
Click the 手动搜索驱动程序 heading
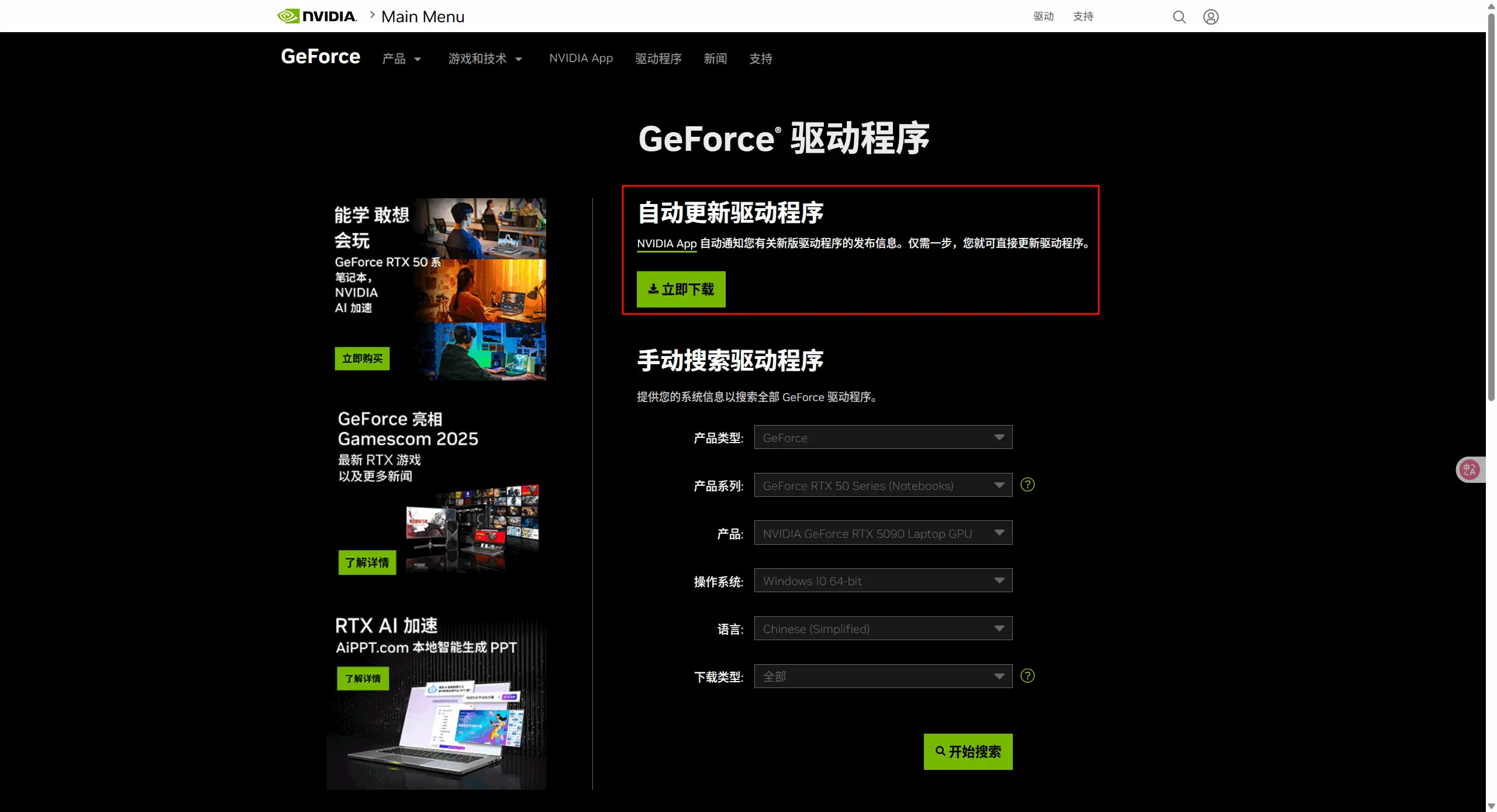730,361
